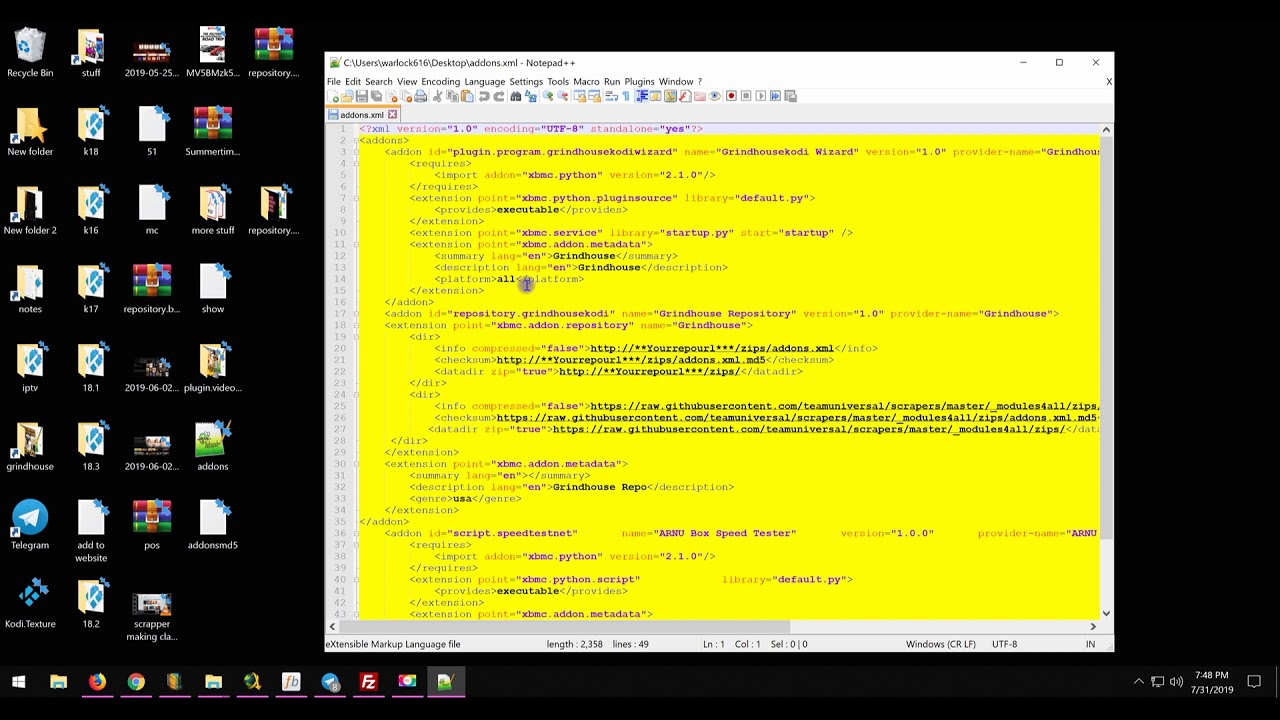Click 'Windows (CR LF)' in status bar
1280x720 pixels.
pyautogui.click(x=941, y=644)
